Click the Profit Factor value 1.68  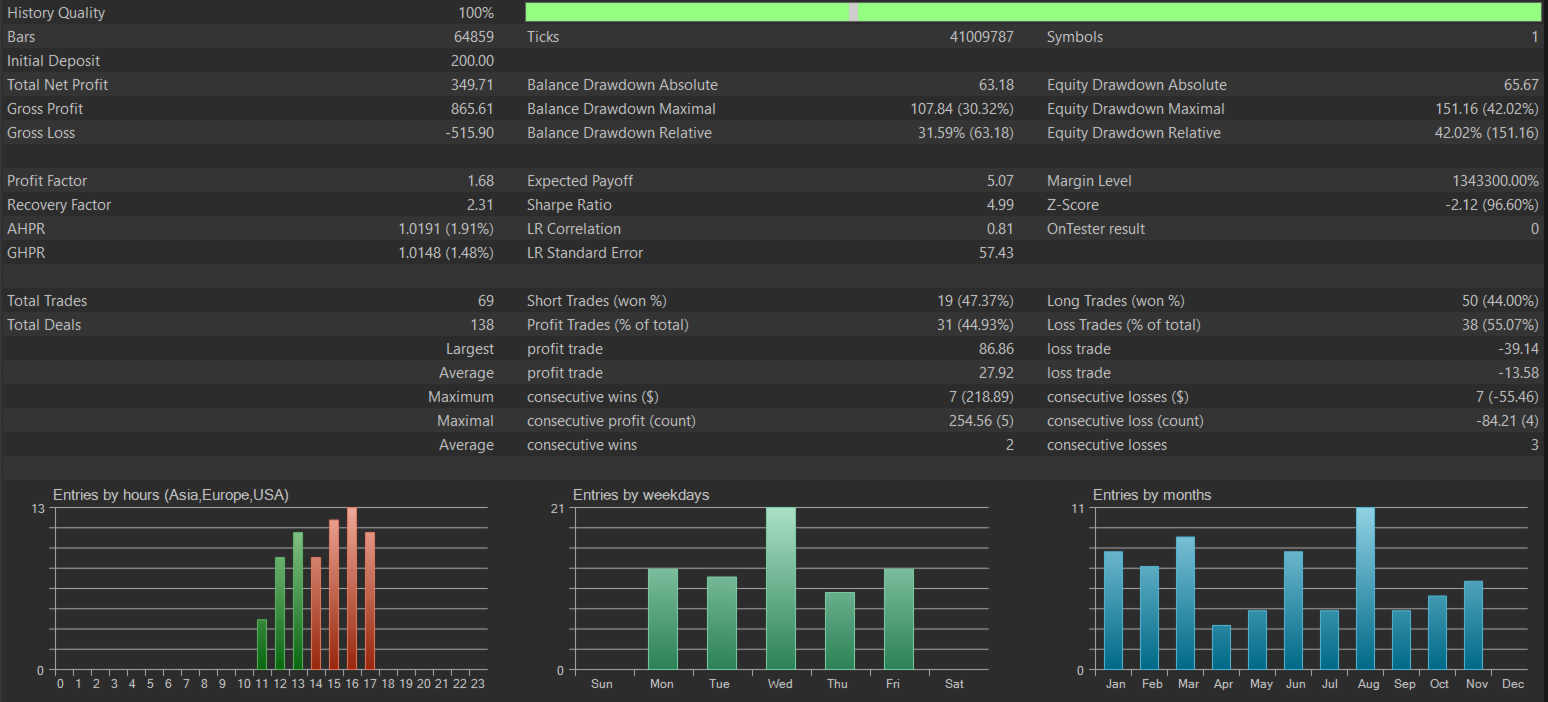(x=480, y=181)
